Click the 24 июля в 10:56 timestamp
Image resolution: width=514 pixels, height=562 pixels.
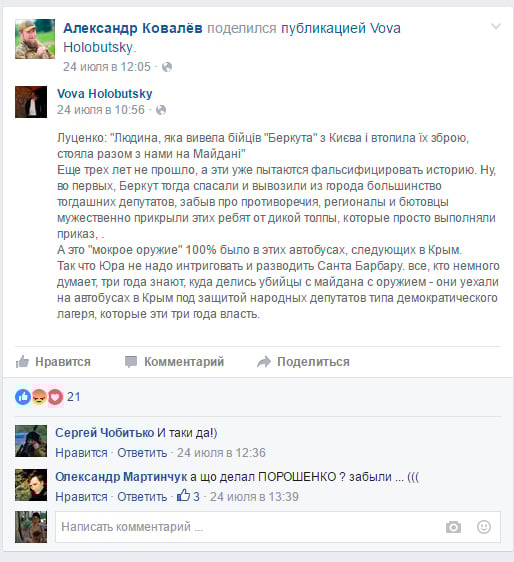(101, 110)
